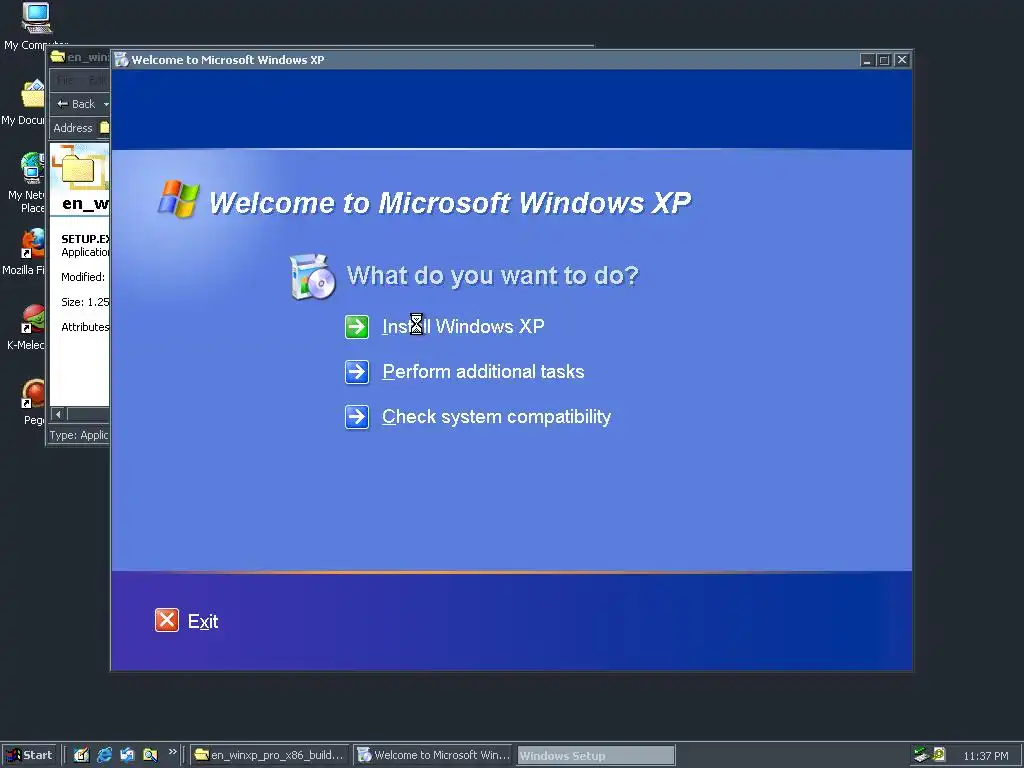Close the Welcome to Microsoft Windows XP window
The height and width of the screenshot is (768, 1024).
(902, 60)
